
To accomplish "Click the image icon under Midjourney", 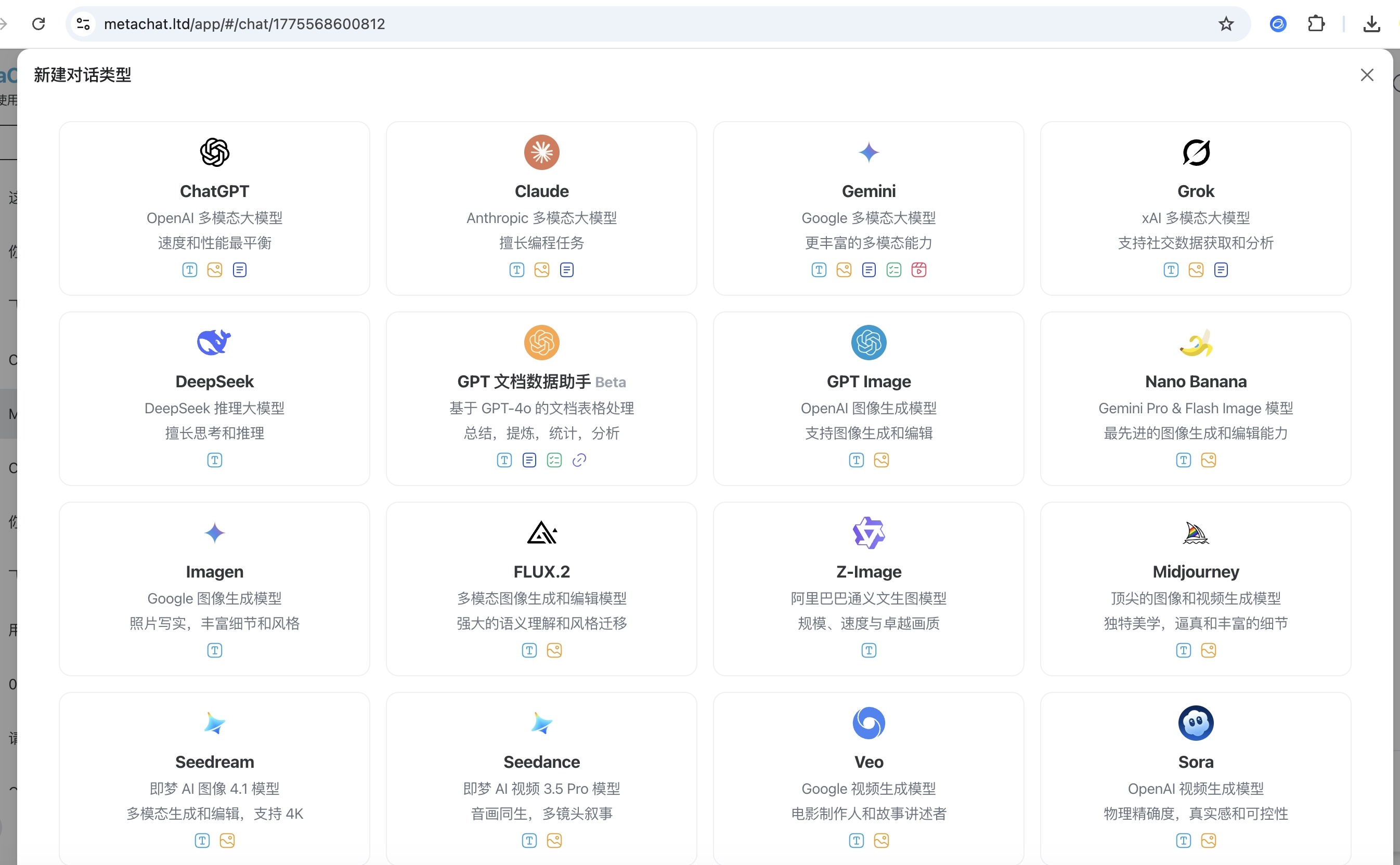I will click(1208, 650).
